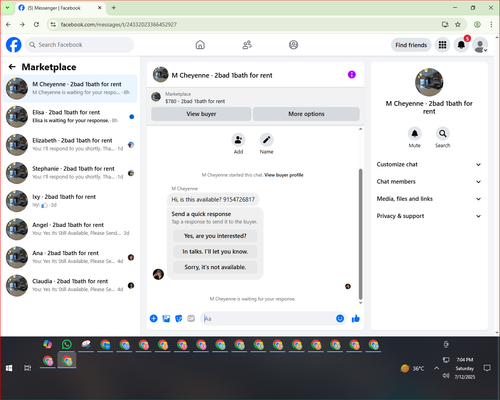
Task: Click the attach photo icon in composer
Action: (166, 319)
